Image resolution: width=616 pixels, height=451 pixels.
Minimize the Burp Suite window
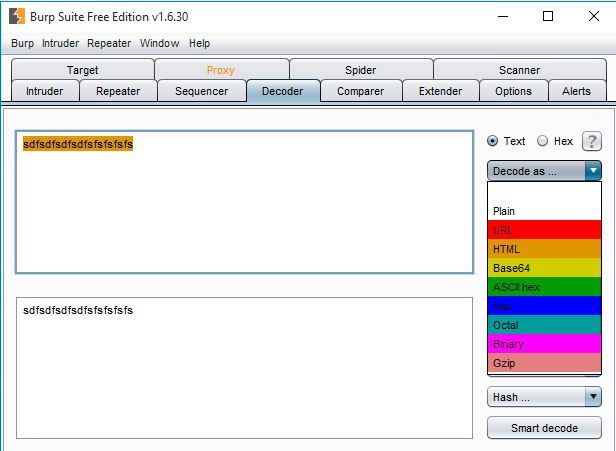(503, 16)
